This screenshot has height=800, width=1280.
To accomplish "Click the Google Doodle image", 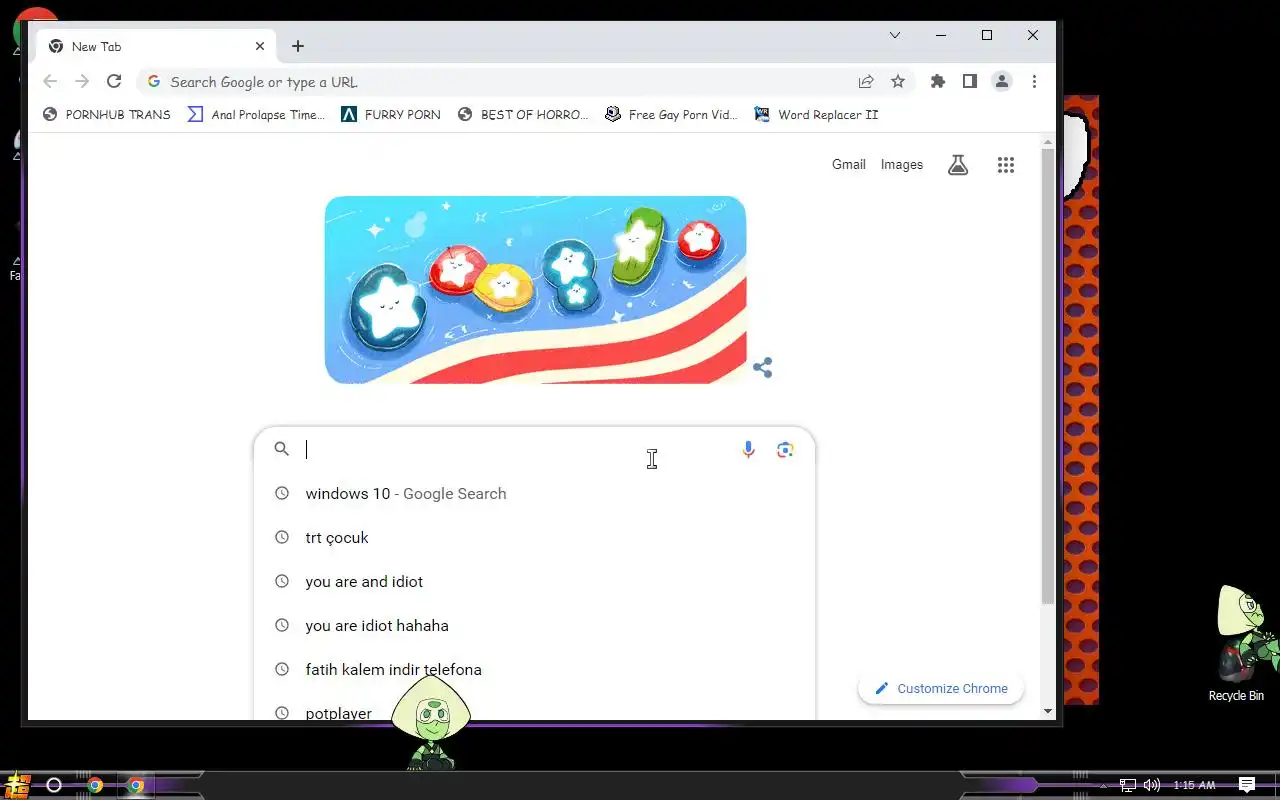I will click(x=535, y=290).
